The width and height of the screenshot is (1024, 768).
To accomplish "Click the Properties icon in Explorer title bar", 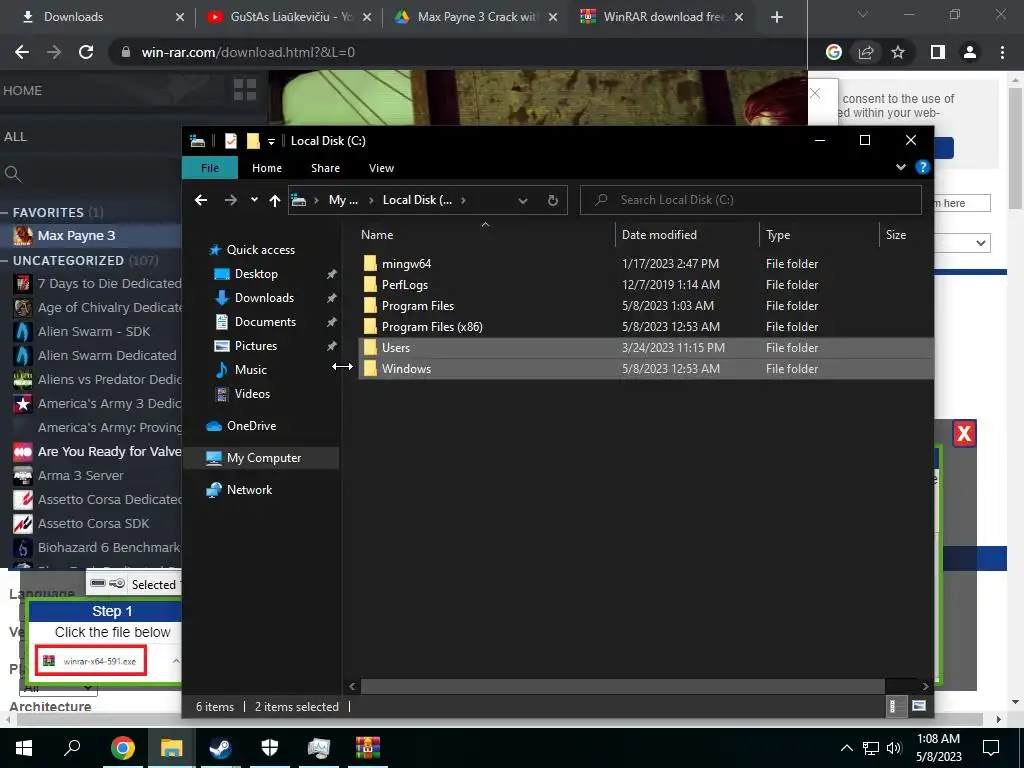I will click(231, 140).
